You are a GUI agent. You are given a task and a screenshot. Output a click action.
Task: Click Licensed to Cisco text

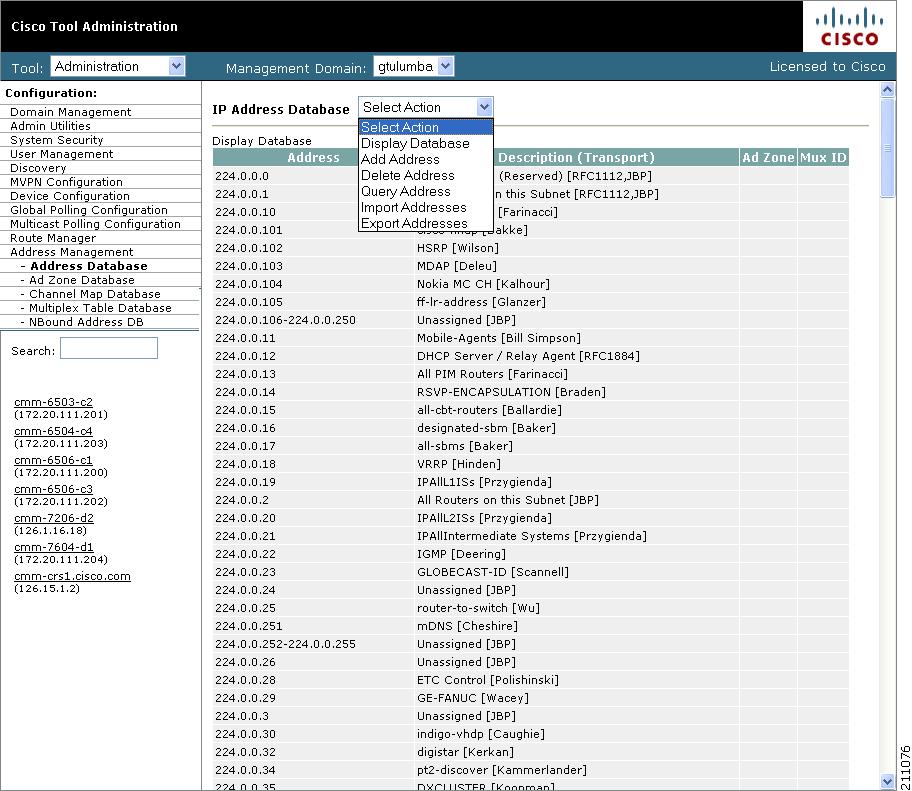tap(827, 66)
